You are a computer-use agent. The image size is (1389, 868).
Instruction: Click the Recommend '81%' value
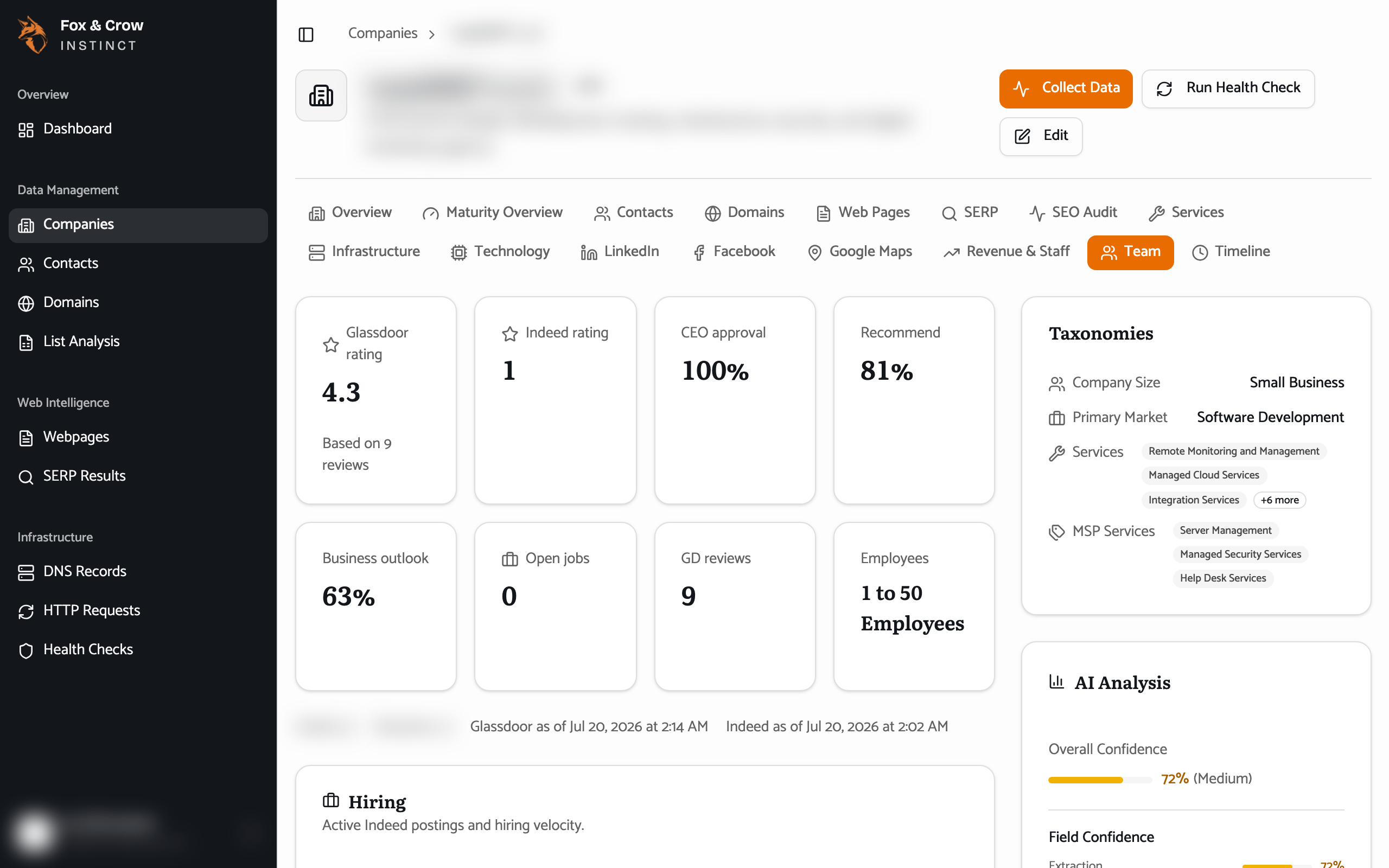tap(886, 371)
